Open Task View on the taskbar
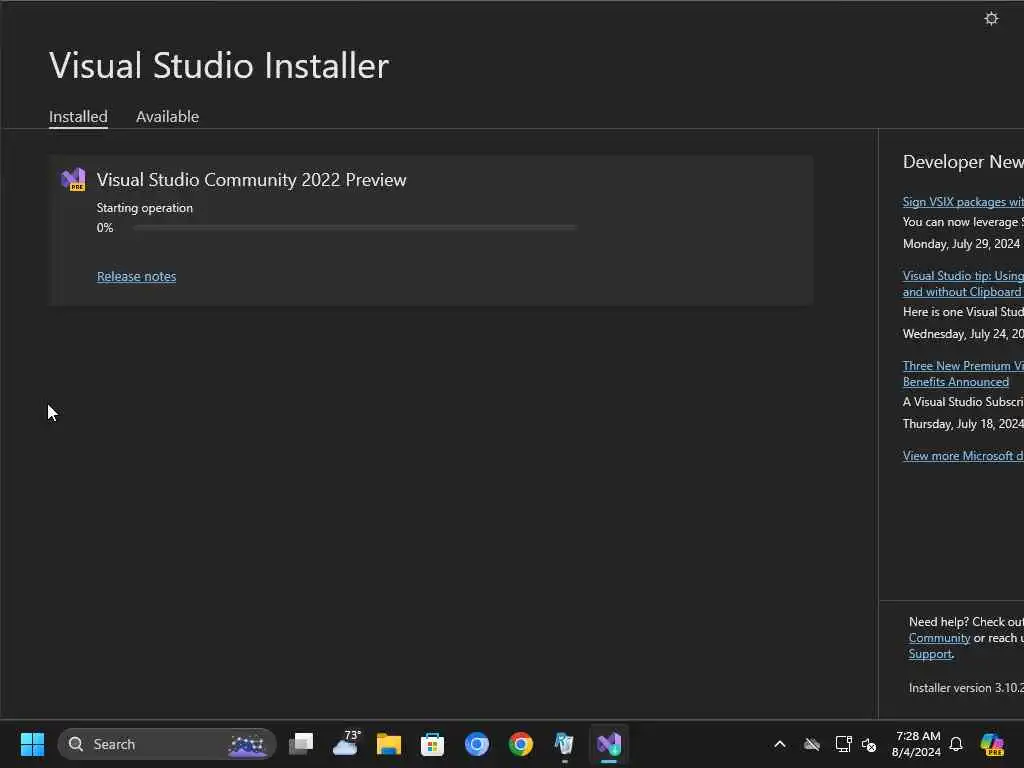 pyautogui.click(x=301, y=744)
